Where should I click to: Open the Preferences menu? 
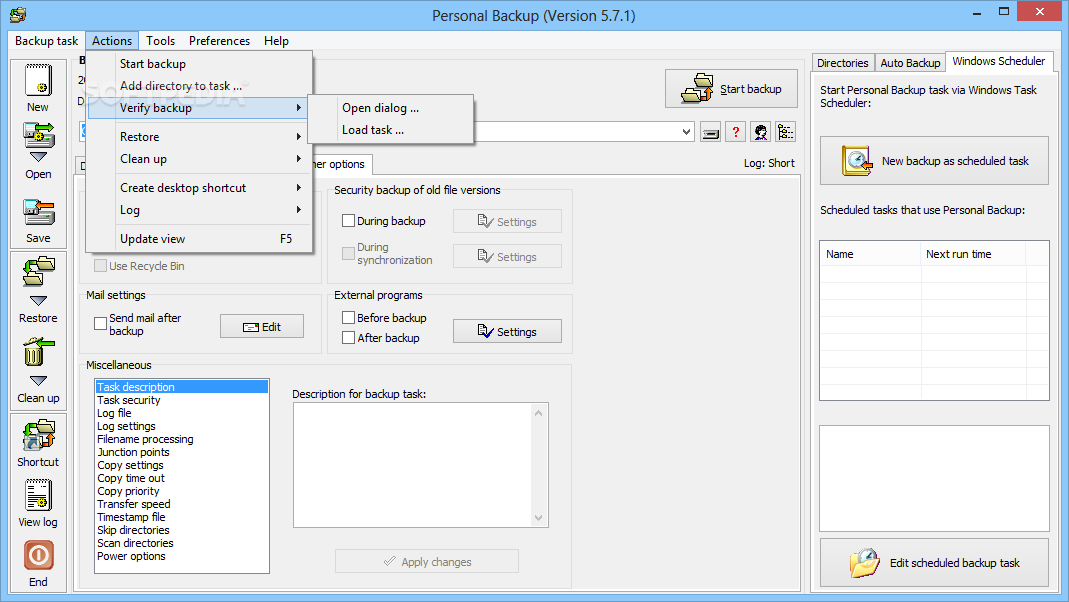coord(219,41)
